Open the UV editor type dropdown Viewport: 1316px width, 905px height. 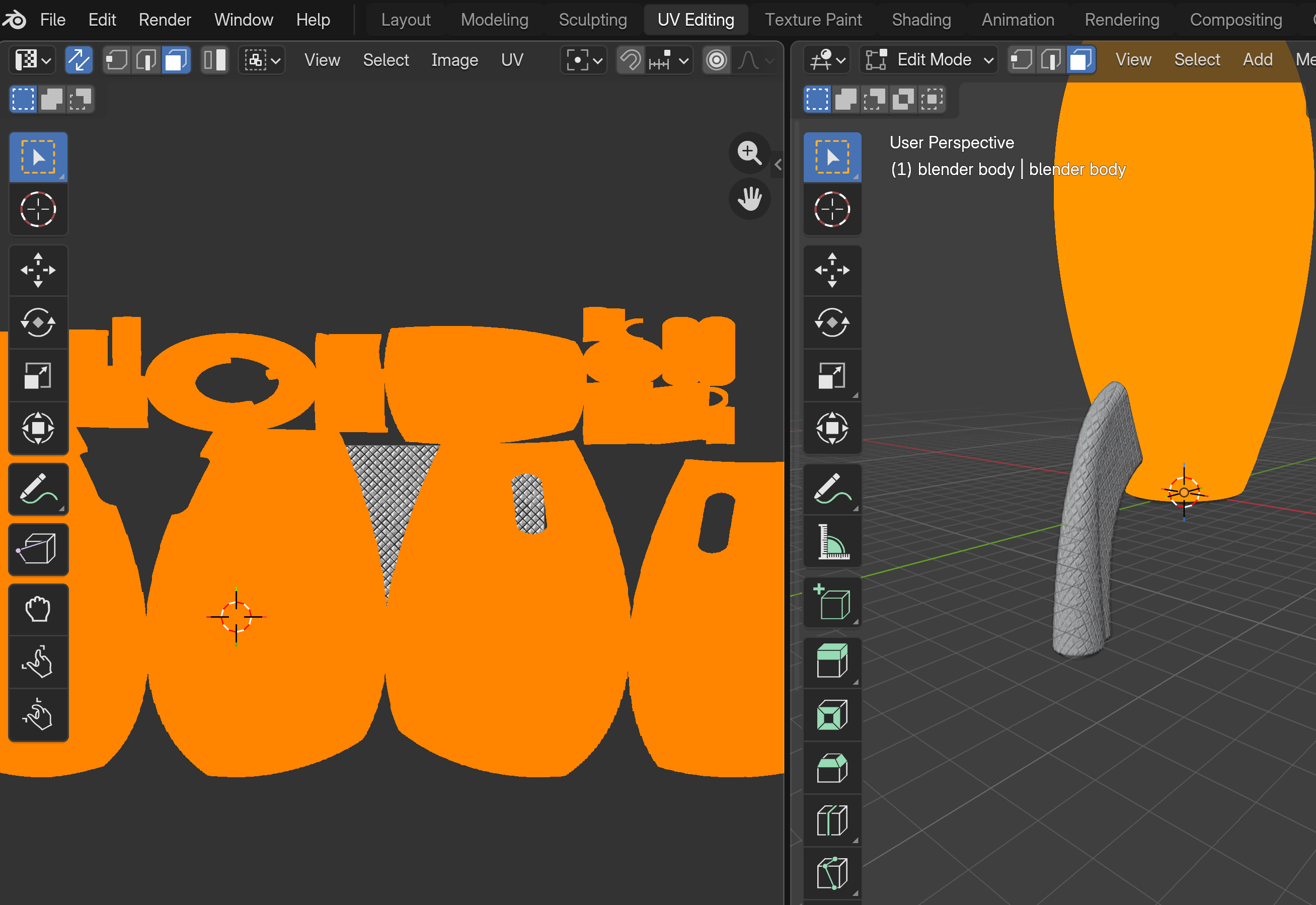32,59
